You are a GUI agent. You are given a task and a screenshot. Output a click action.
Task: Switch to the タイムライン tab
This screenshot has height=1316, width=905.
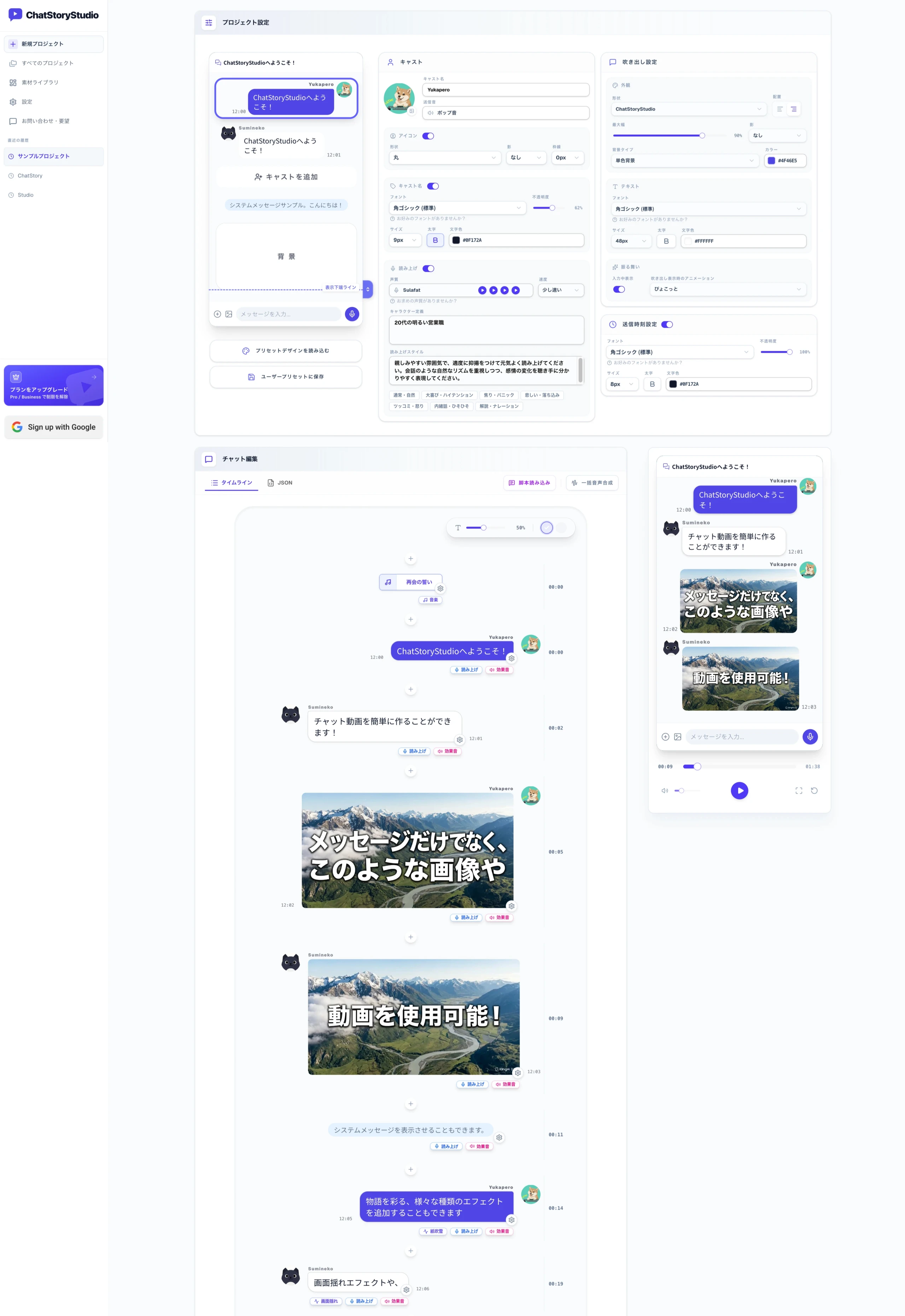[231, 483]
